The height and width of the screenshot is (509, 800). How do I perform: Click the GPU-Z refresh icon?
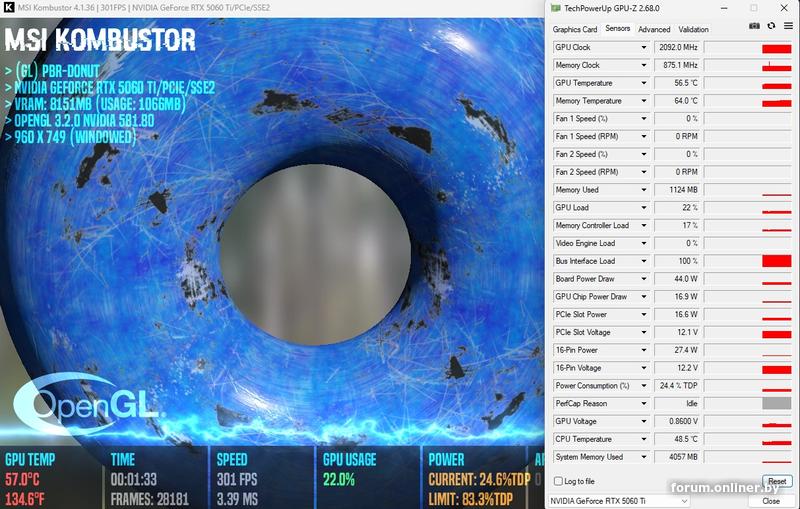[771, 26]
